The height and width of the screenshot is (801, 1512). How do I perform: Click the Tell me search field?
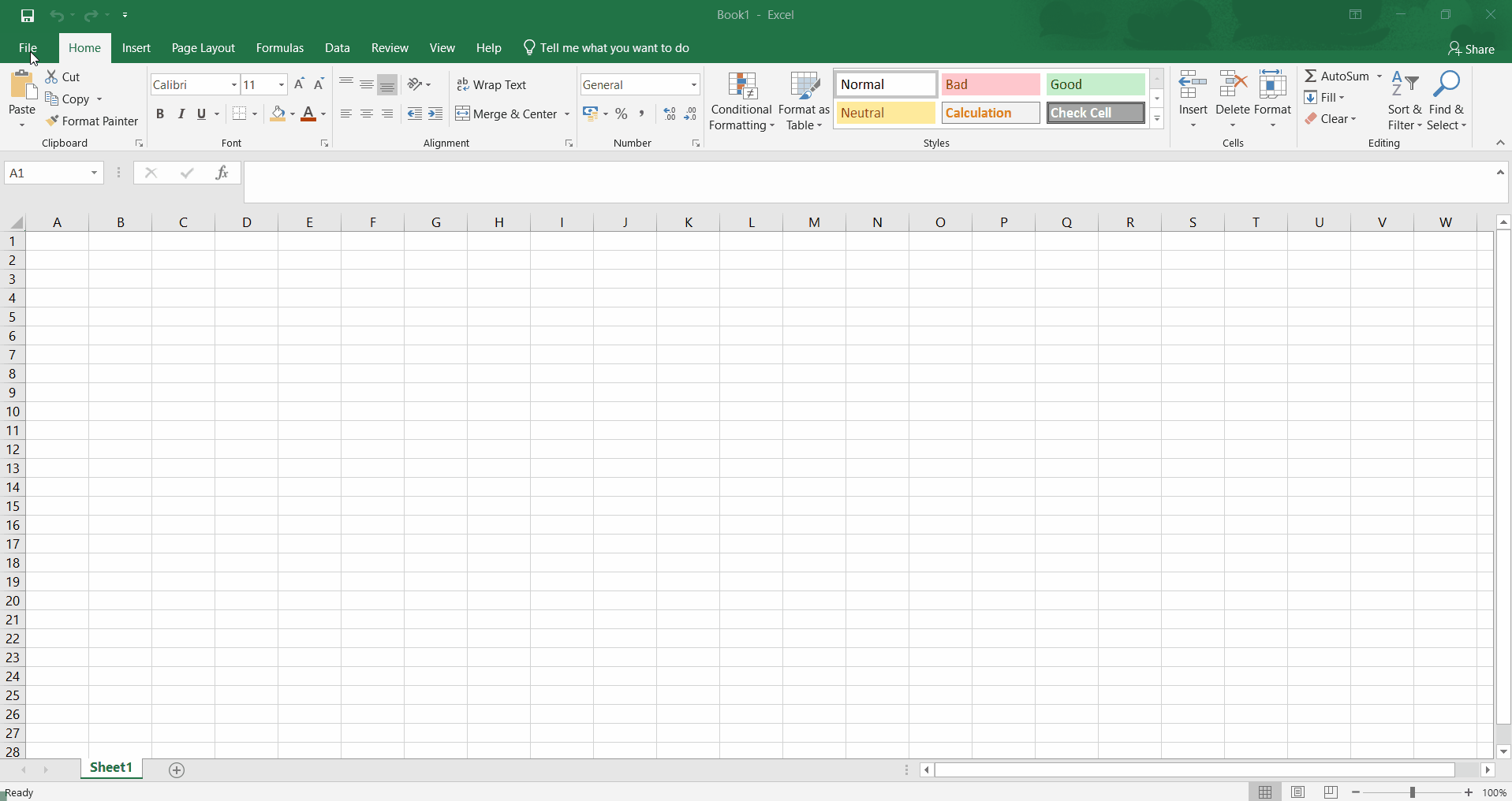[x=614, y=48]
